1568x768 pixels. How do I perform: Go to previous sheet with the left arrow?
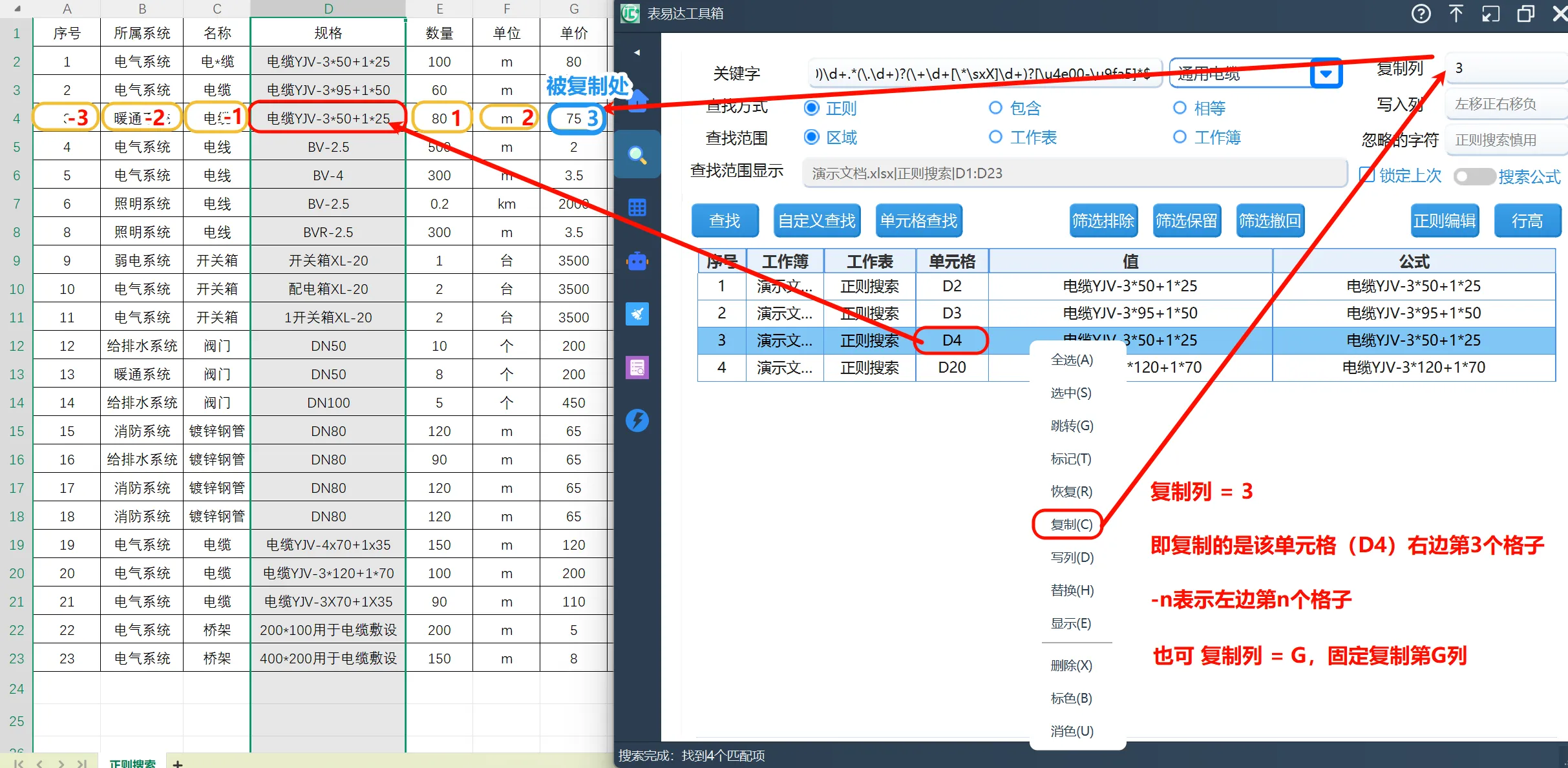40,763
